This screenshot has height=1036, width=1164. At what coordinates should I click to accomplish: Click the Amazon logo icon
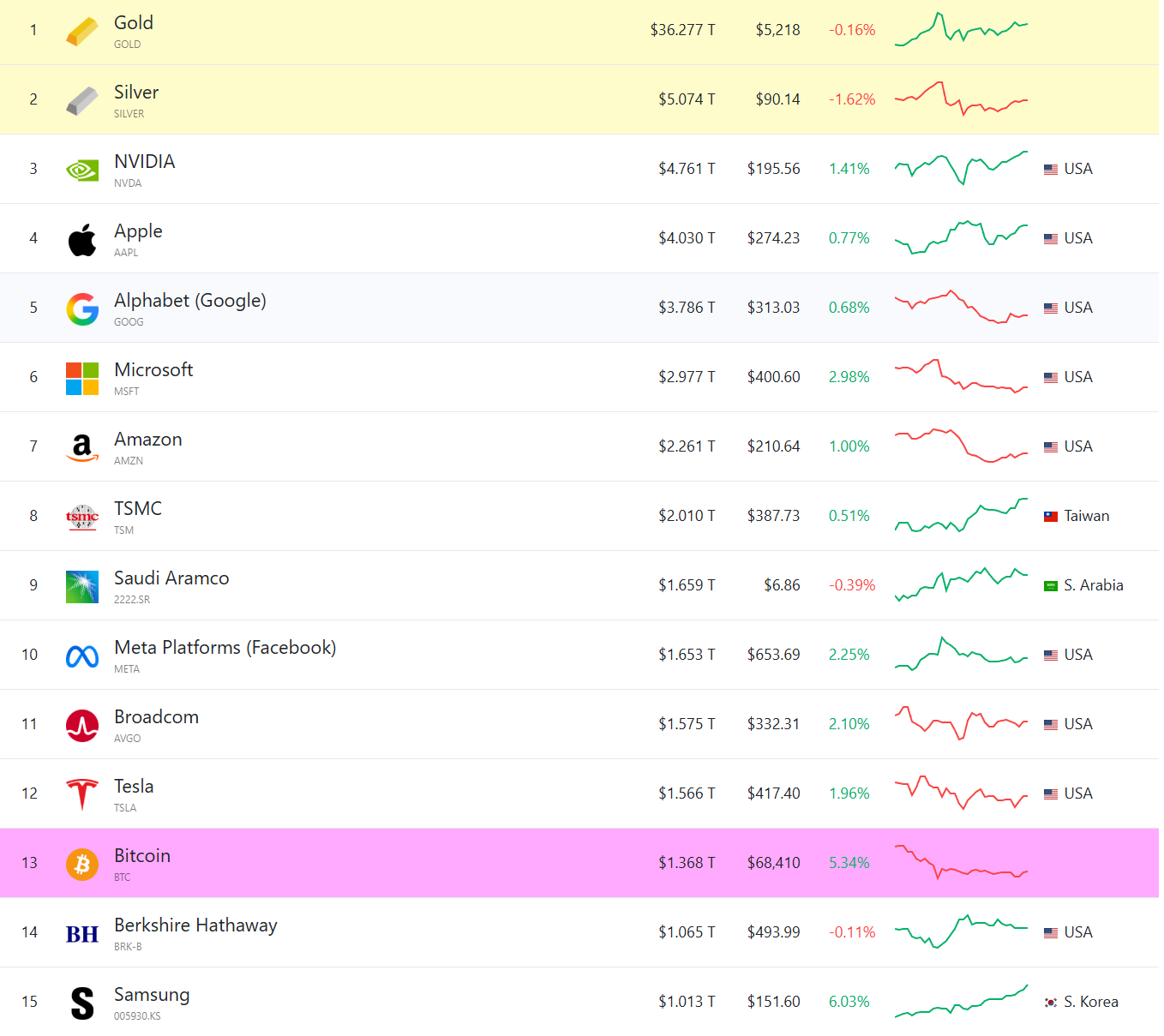click(82, 447)
